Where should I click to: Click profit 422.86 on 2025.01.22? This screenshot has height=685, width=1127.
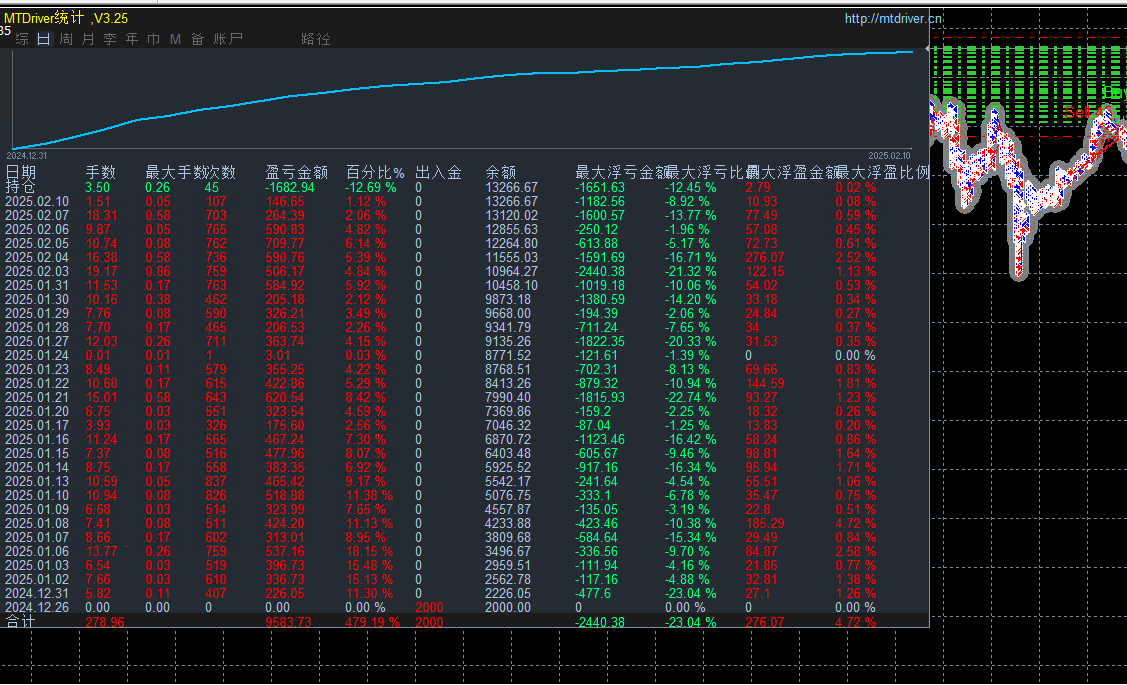pos(285,384)
